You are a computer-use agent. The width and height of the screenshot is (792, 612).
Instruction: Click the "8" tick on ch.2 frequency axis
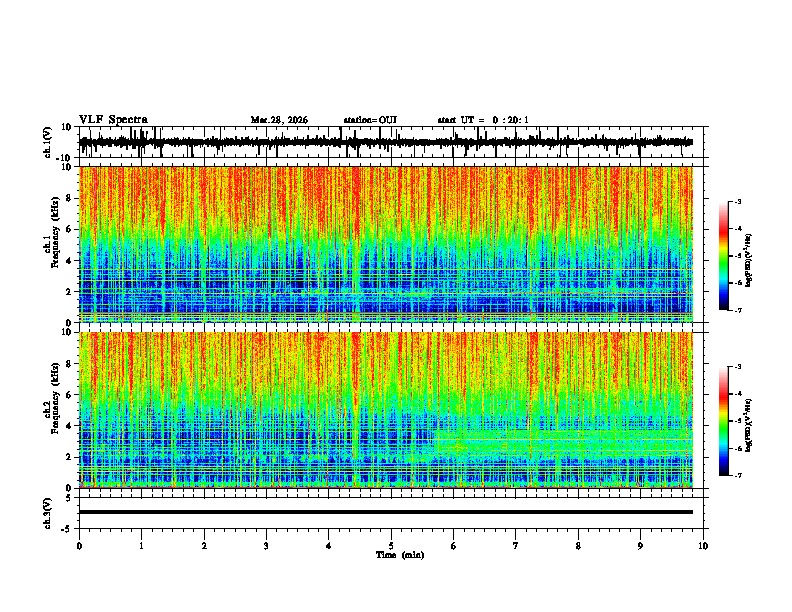click(x=69, y=364)
